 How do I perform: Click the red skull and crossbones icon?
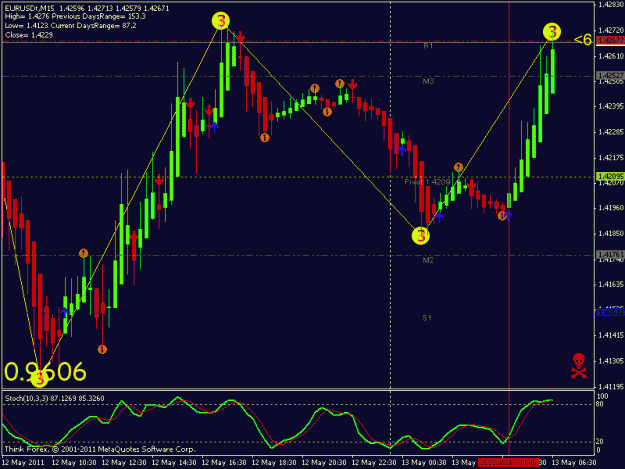[579, 365]
